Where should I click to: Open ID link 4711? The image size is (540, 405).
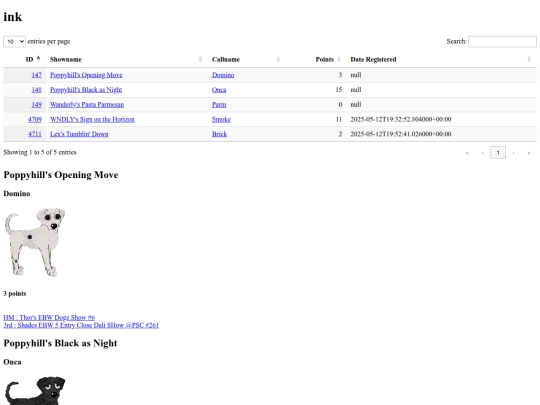[x=35, y=134]
